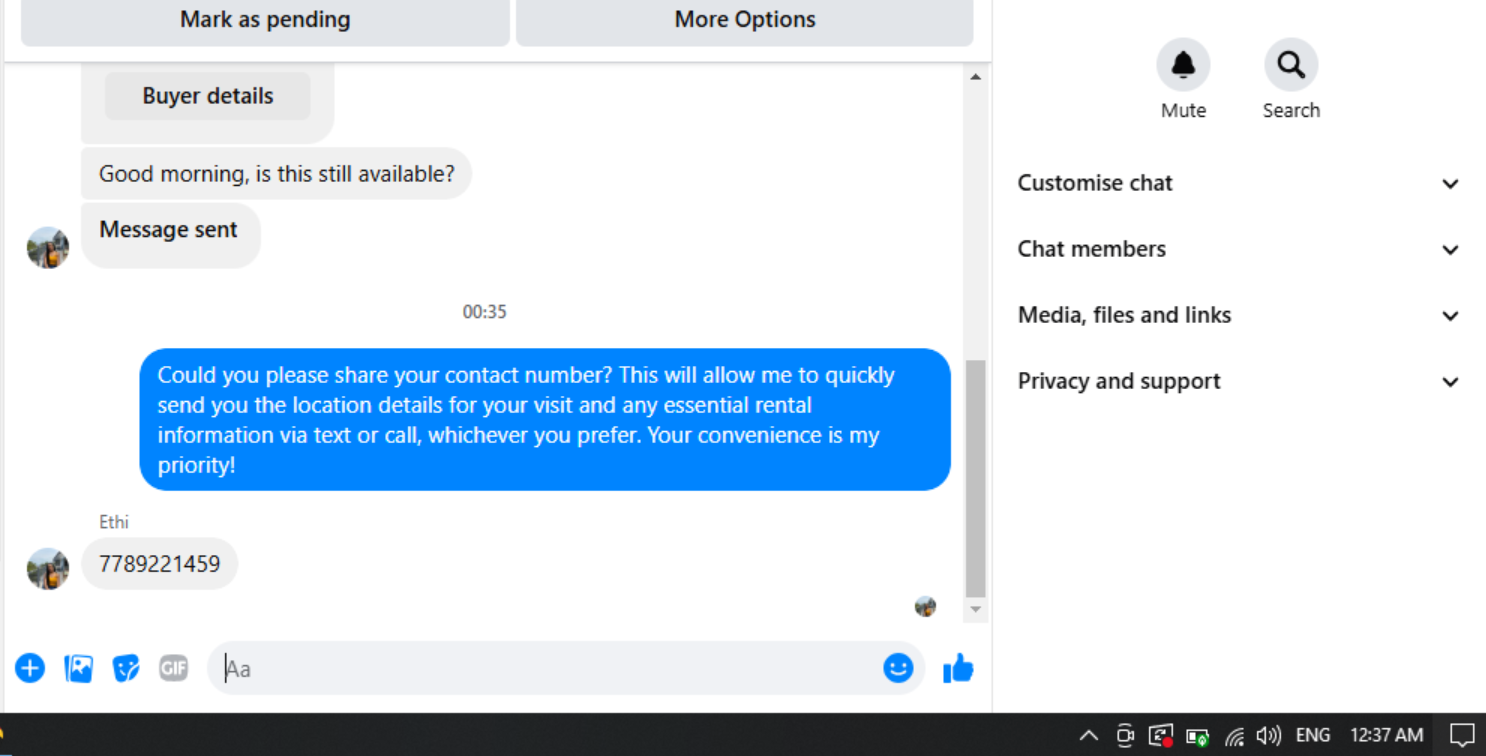The width and height of the screenshot is (1486, 756).
Task: Open volume control in system tray
Action: click(x=1269, y=736)
